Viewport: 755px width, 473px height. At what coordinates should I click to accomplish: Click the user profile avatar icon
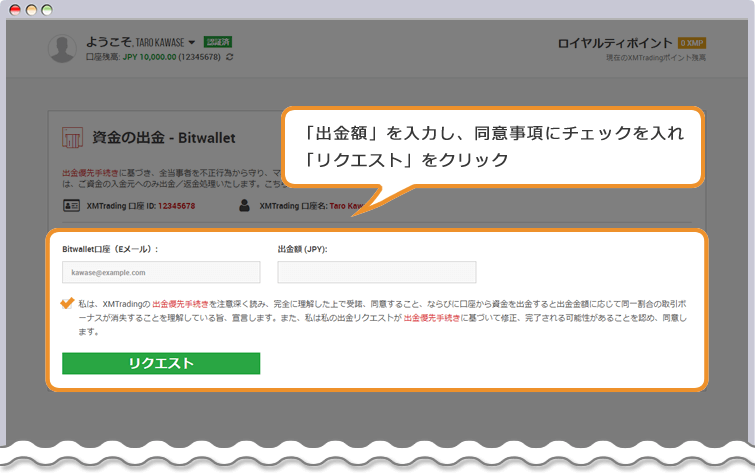pyautogui.click(x=63, y=48)
